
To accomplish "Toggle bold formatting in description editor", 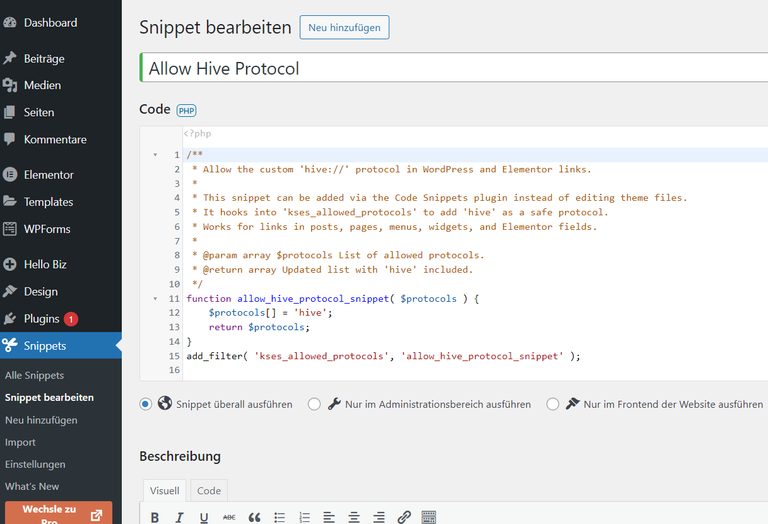I will (155, 517).
